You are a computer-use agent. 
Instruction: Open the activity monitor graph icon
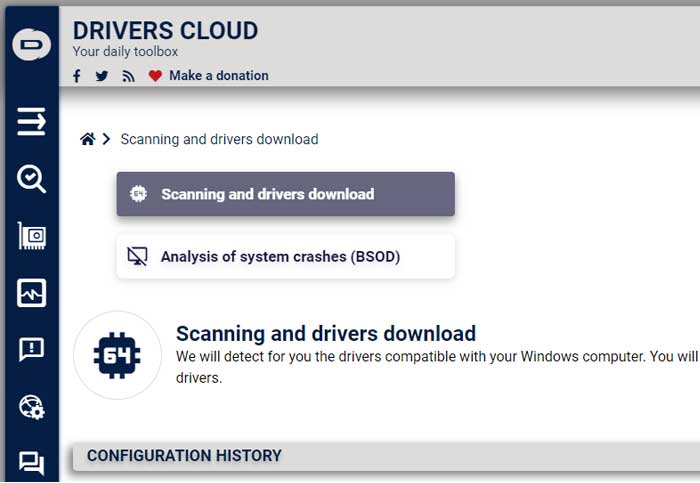[x=31, y=293]
